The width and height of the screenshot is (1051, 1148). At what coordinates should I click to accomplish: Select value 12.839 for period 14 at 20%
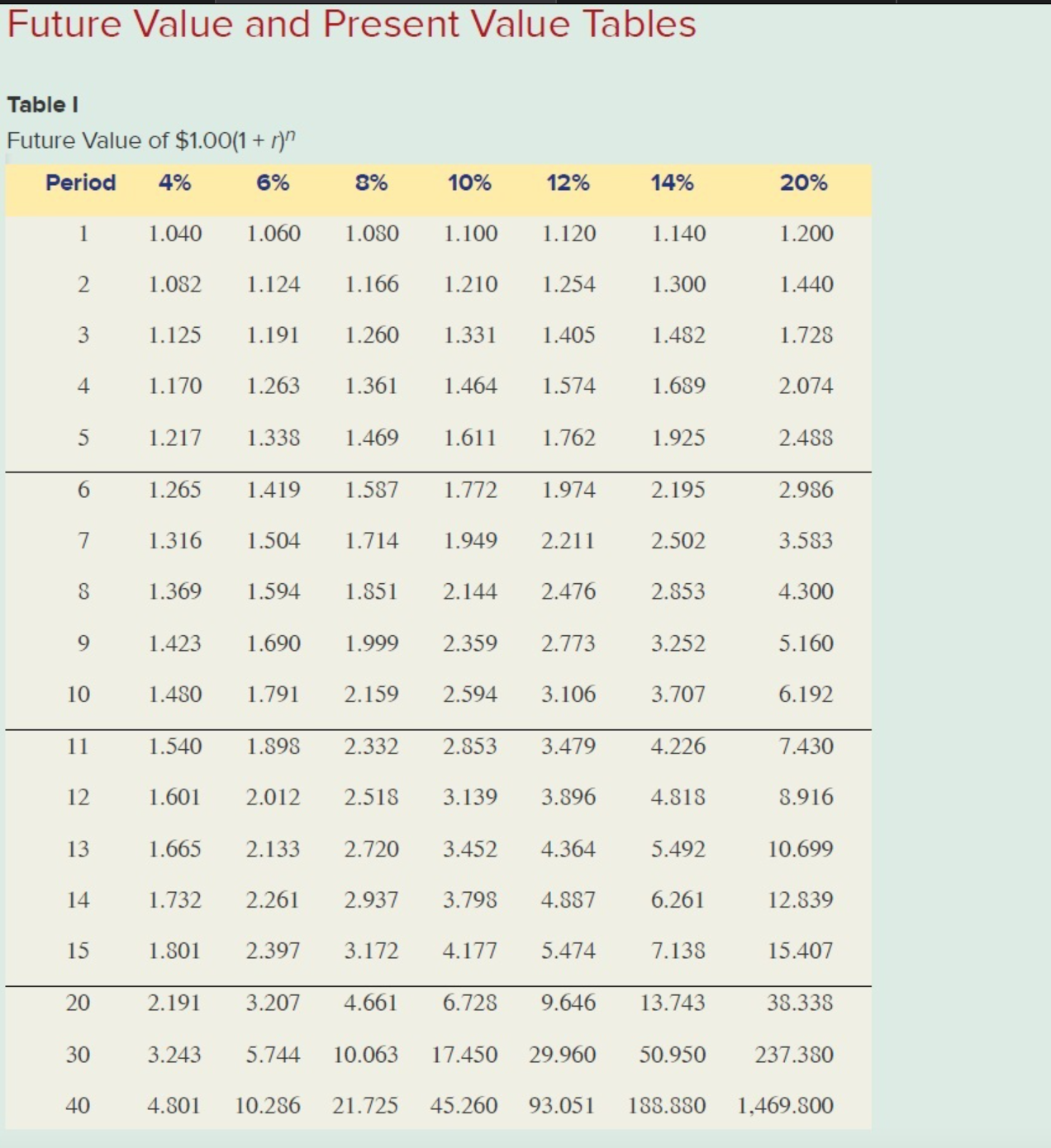[x=800, y=899]
